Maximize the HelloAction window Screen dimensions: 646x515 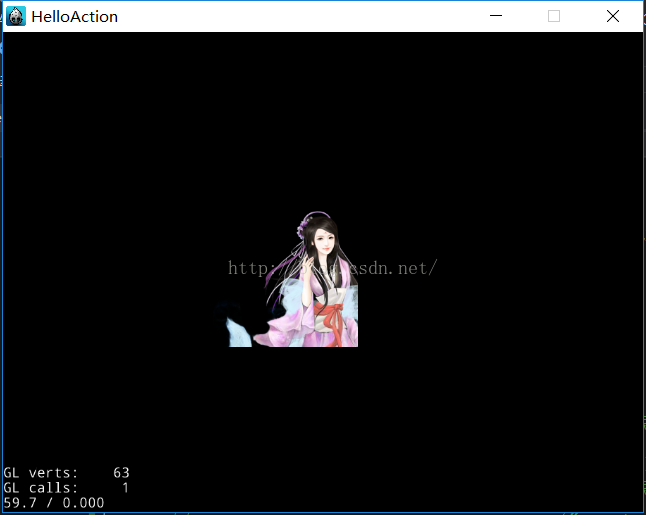554,16
